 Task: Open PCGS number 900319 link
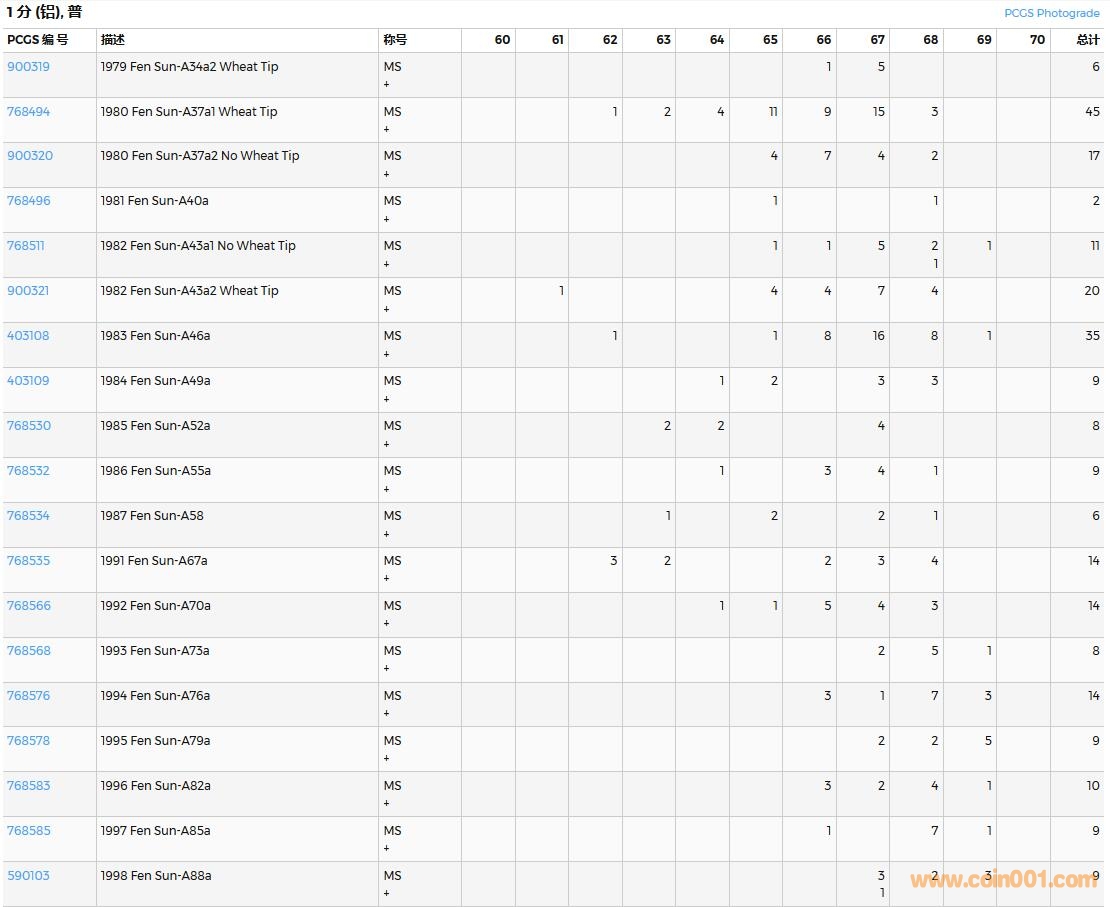[28, 67]
